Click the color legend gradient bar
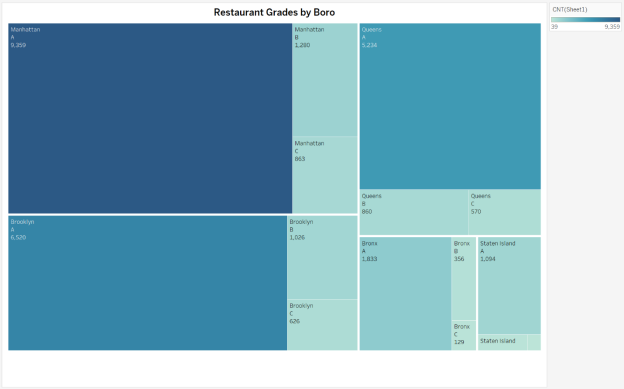624x389 pixels. (585, 20)
